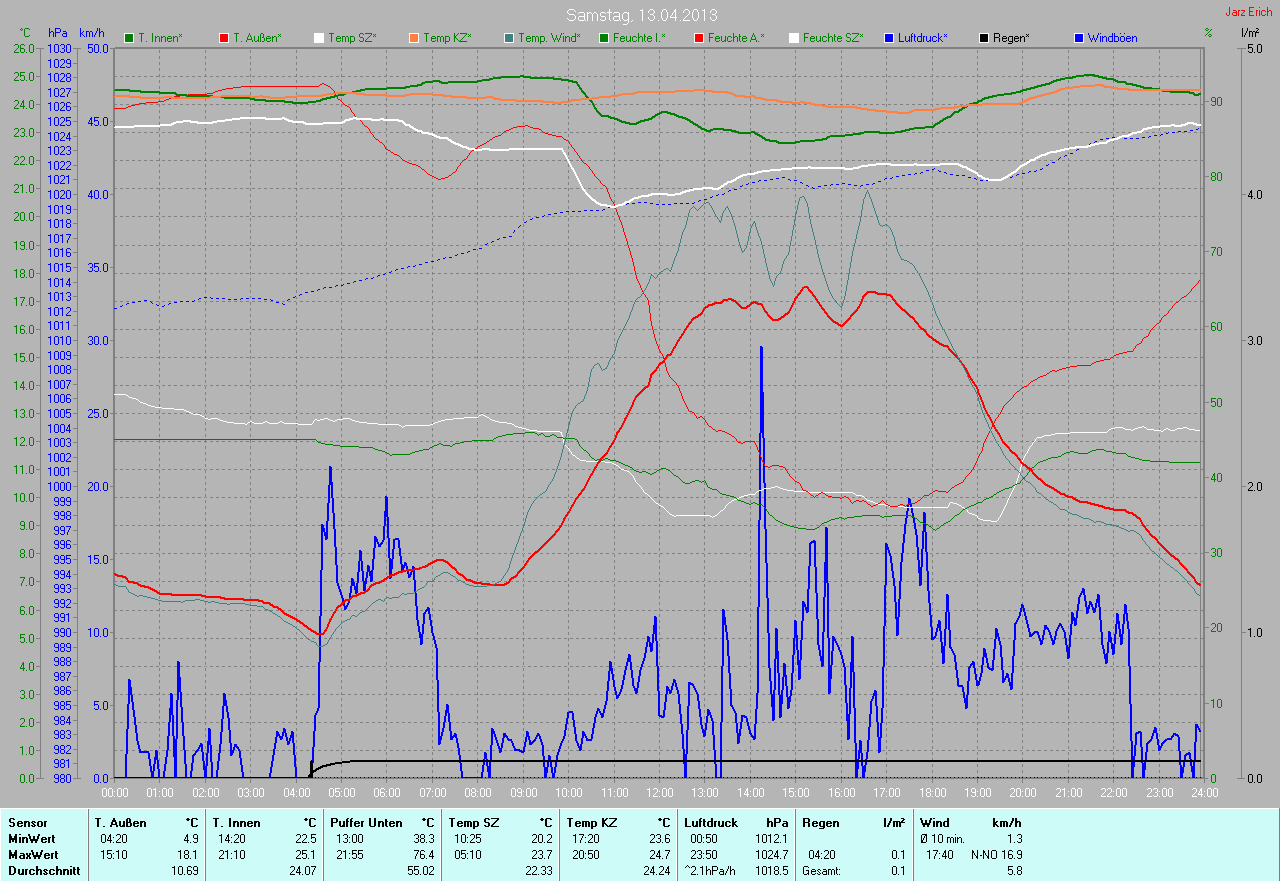Click the hPa axis unit label
This screenshot has width=1280, height=881.
point(59,33)
